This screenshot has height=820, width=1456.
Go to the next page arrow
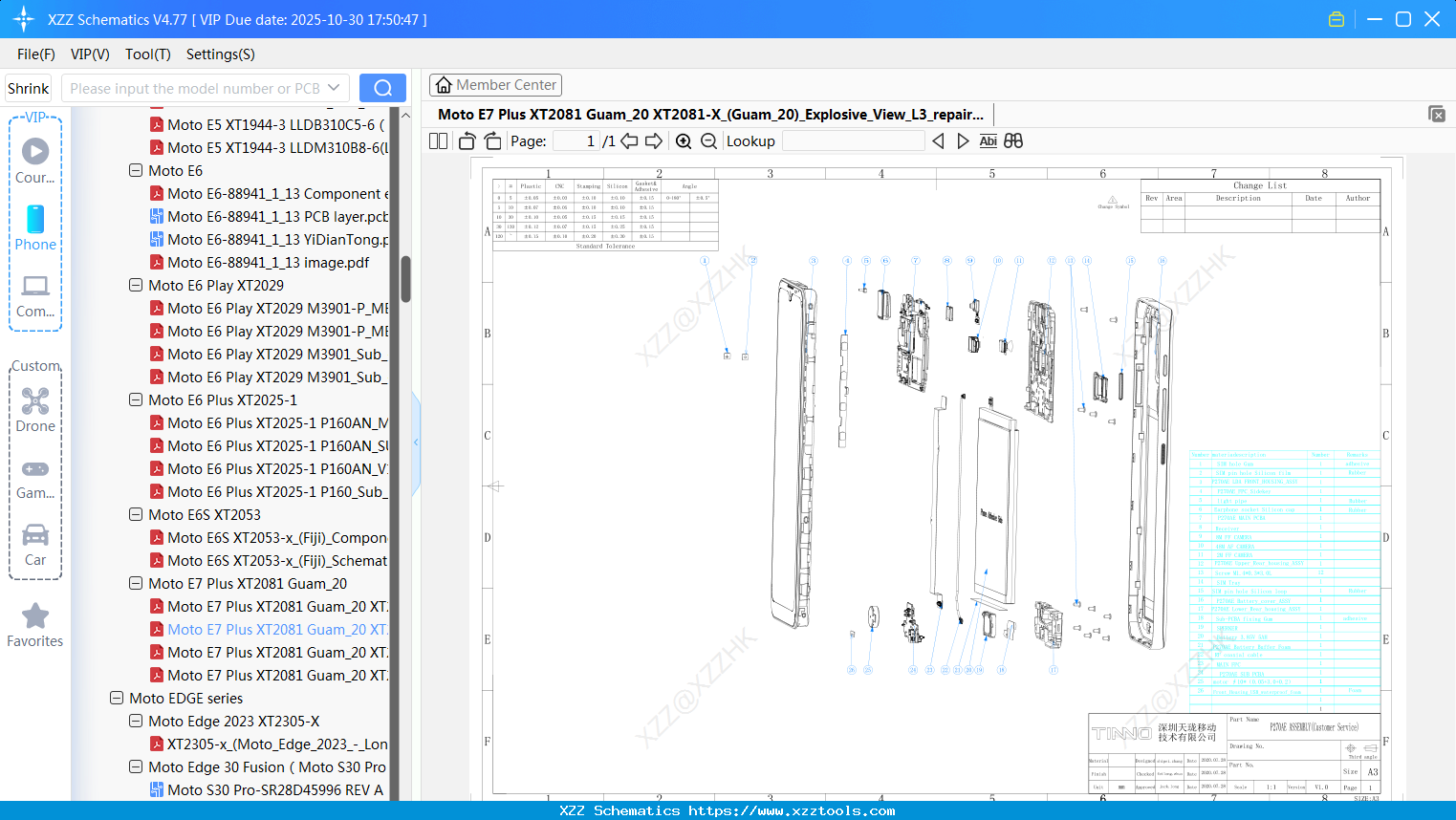(x=654, y=141)
